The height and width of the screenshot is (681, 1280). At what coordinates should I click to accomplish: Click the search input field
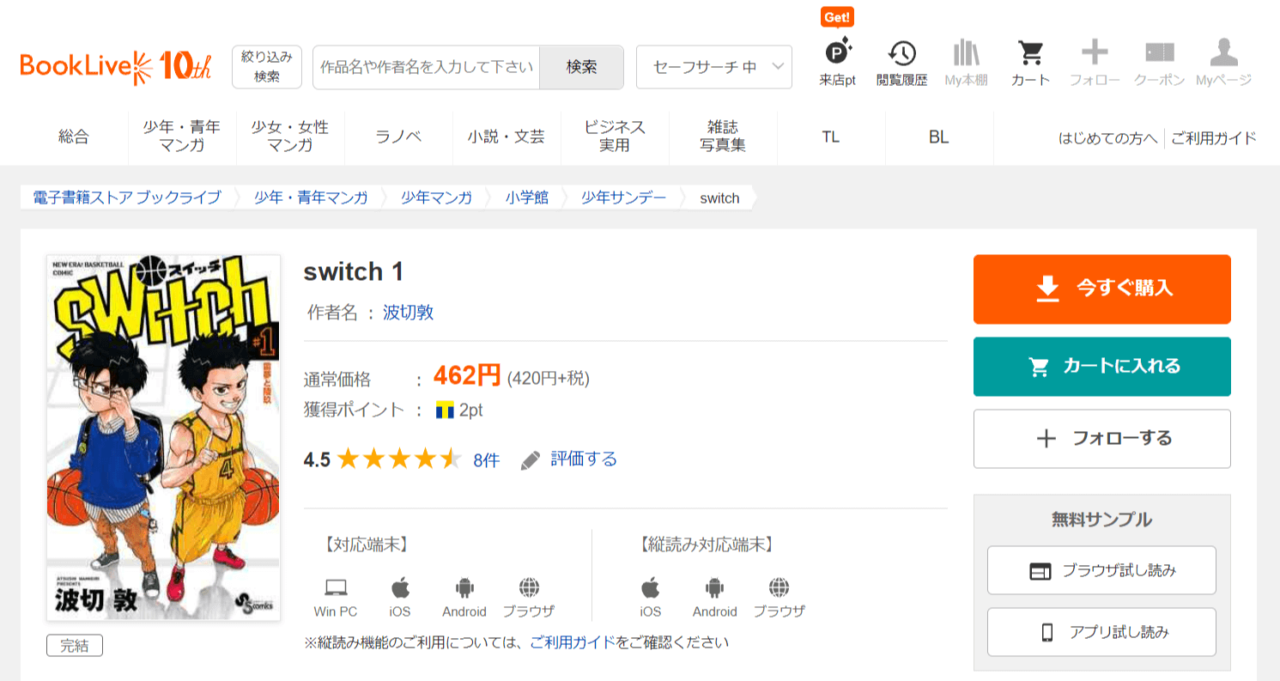tap(426, 67)
